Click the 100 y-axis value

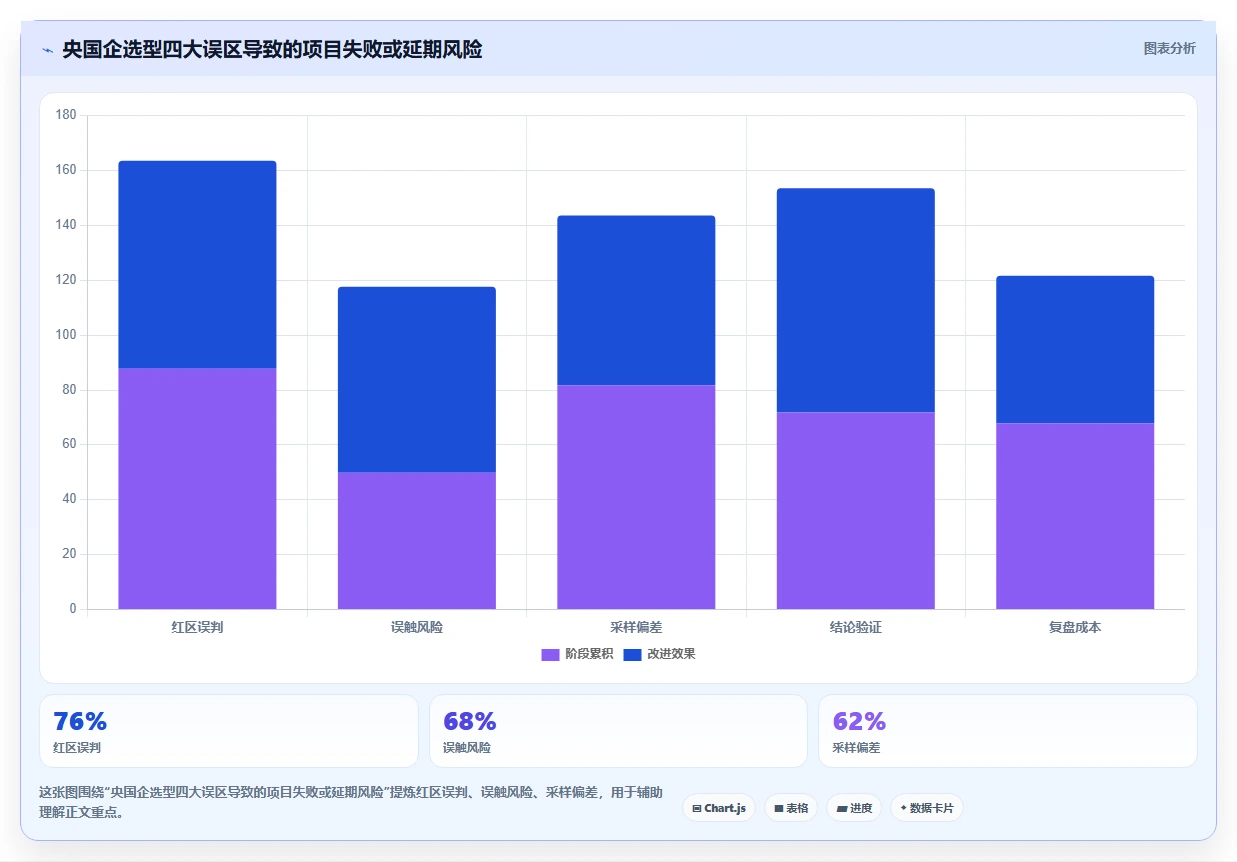(66, 335)
